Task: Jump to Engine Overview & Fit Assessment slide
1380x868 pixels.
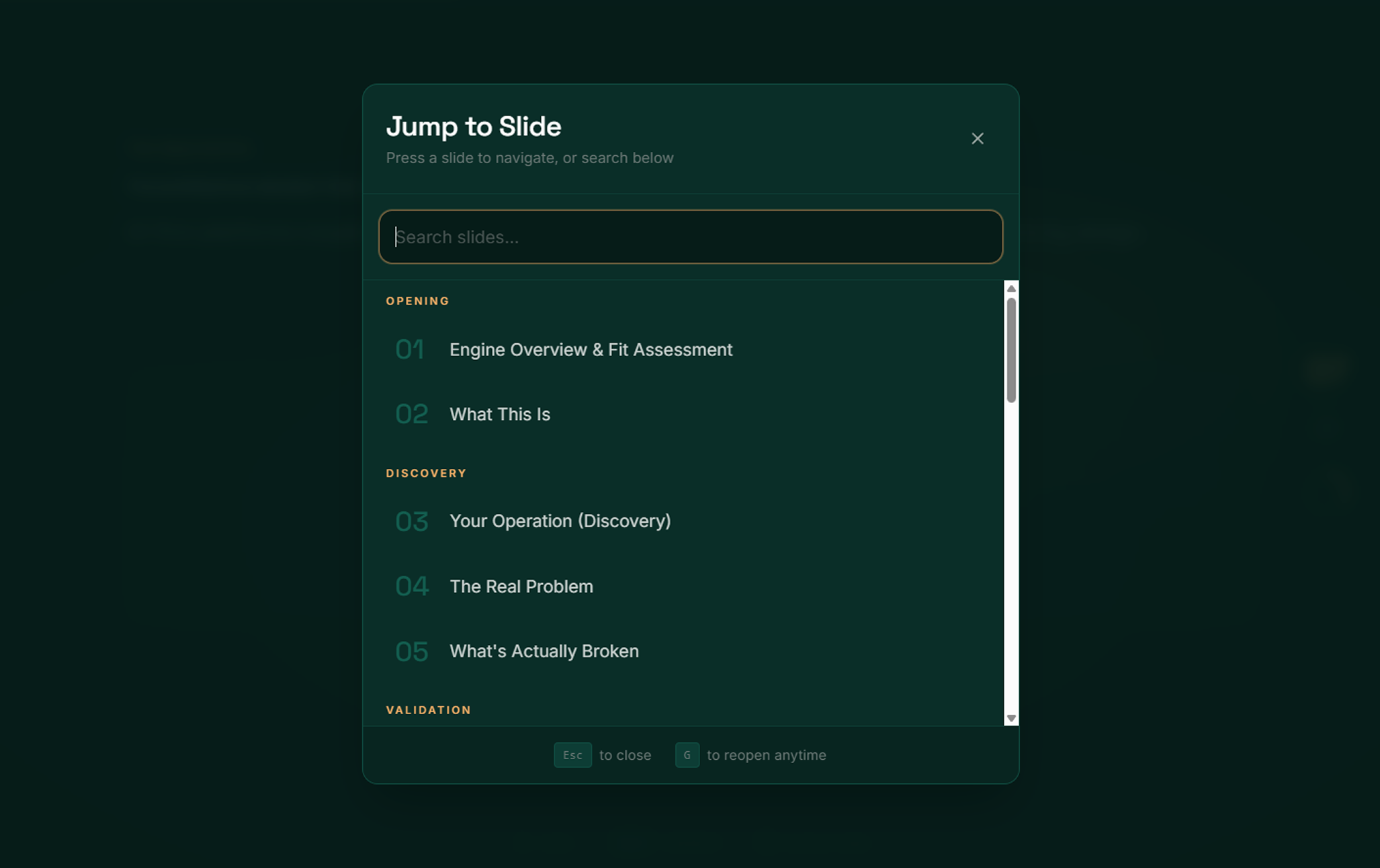Action: click(591, 350)
